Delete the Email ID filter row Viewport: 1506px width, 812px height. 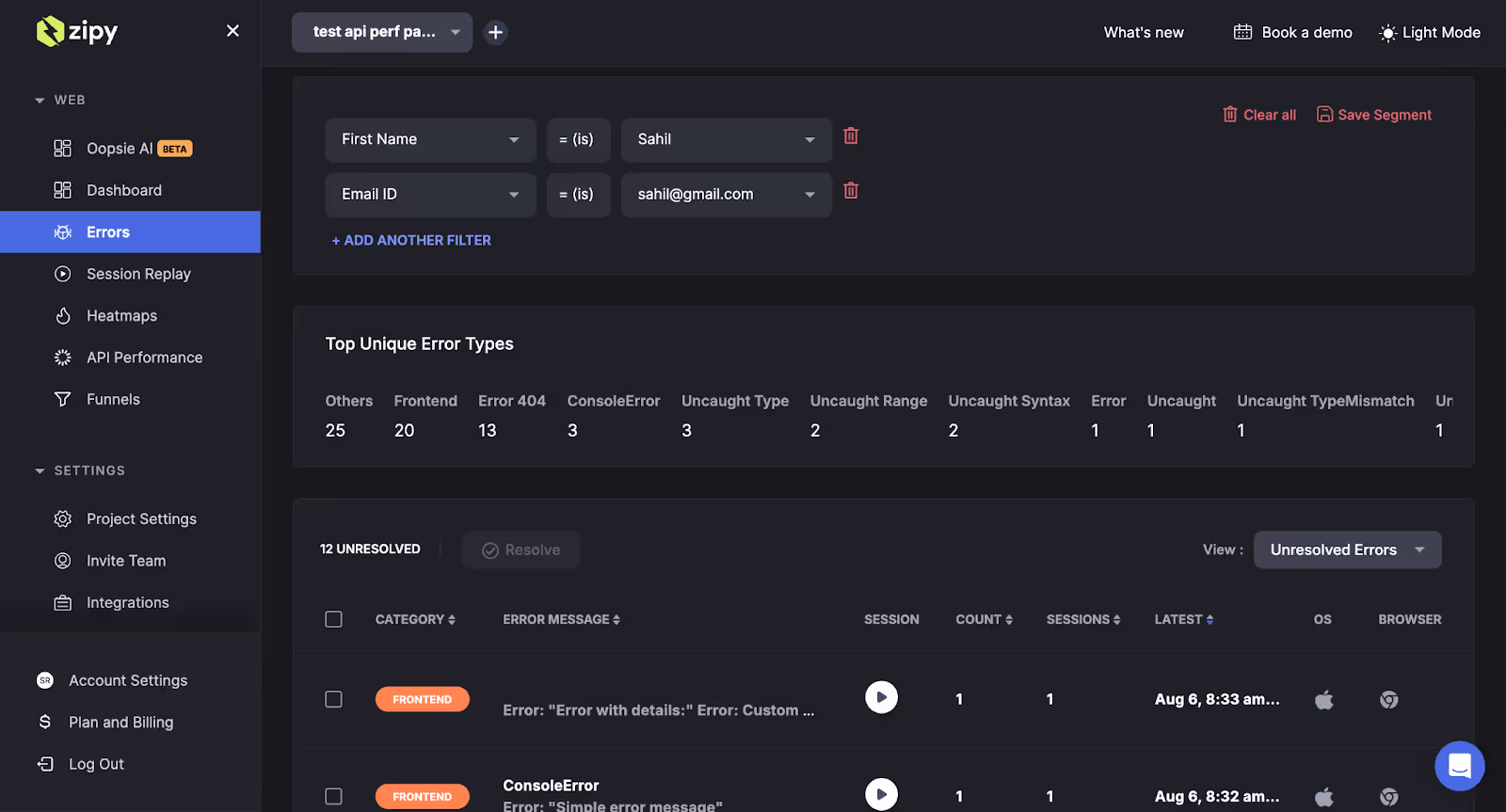pyautogui.click(x=851, y=190)
